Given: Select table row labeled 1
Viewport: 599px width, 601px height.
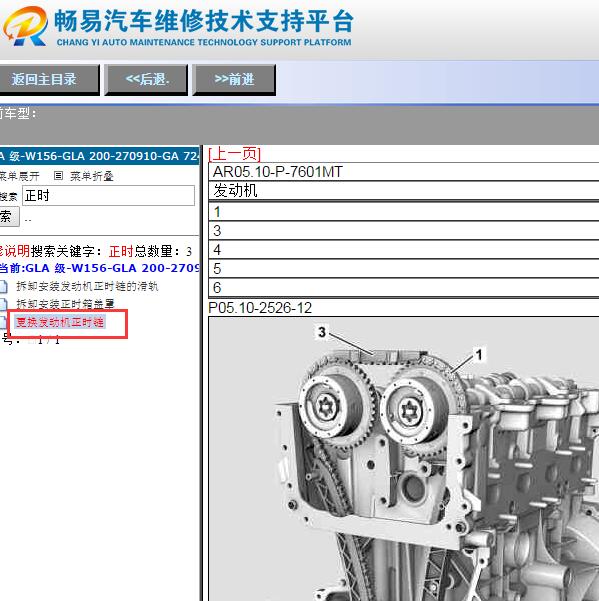Looking at the screenshot, I should [x=404, y=212].
